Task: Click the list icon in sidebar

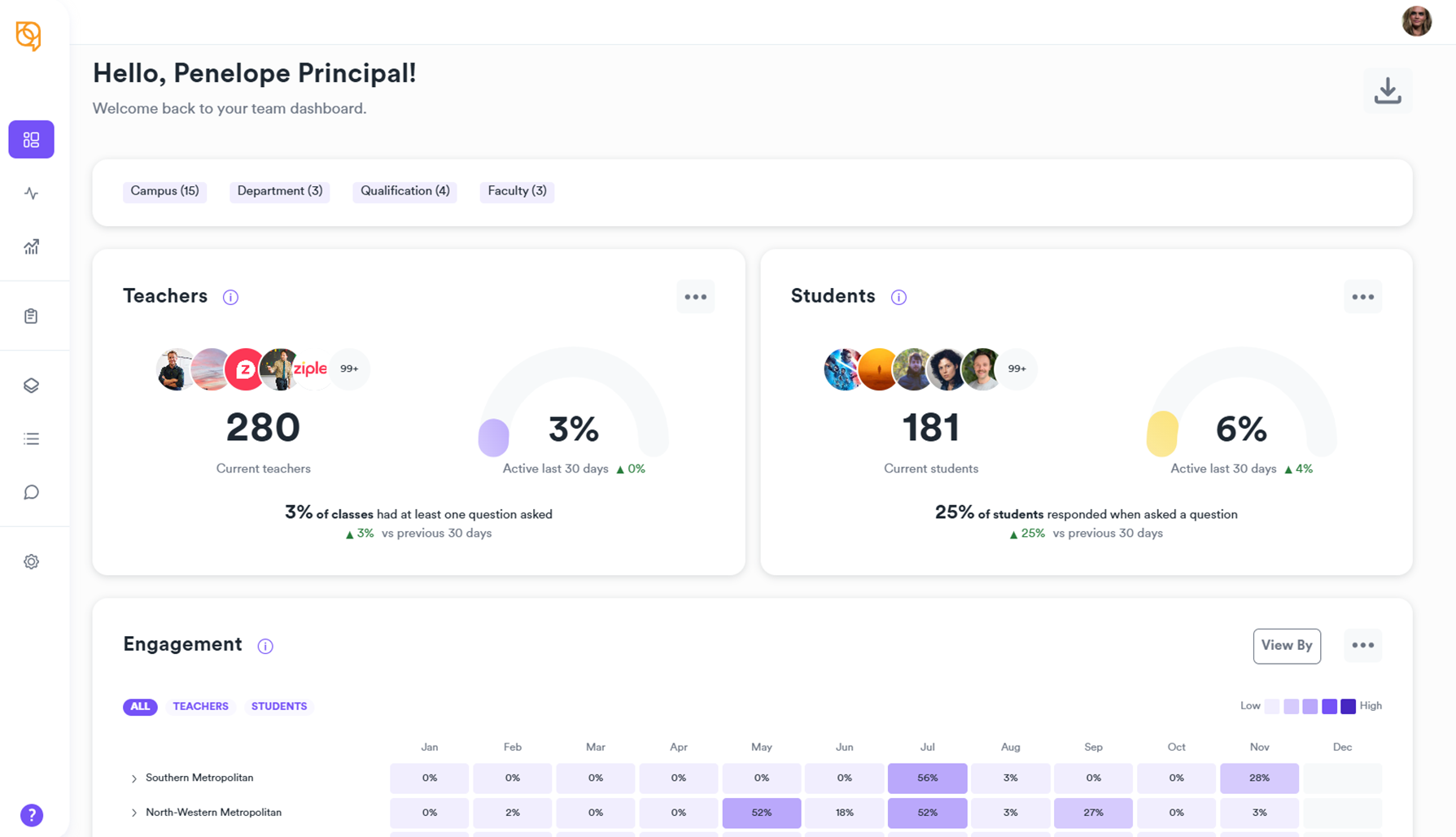Action: [x=31, y=439]
